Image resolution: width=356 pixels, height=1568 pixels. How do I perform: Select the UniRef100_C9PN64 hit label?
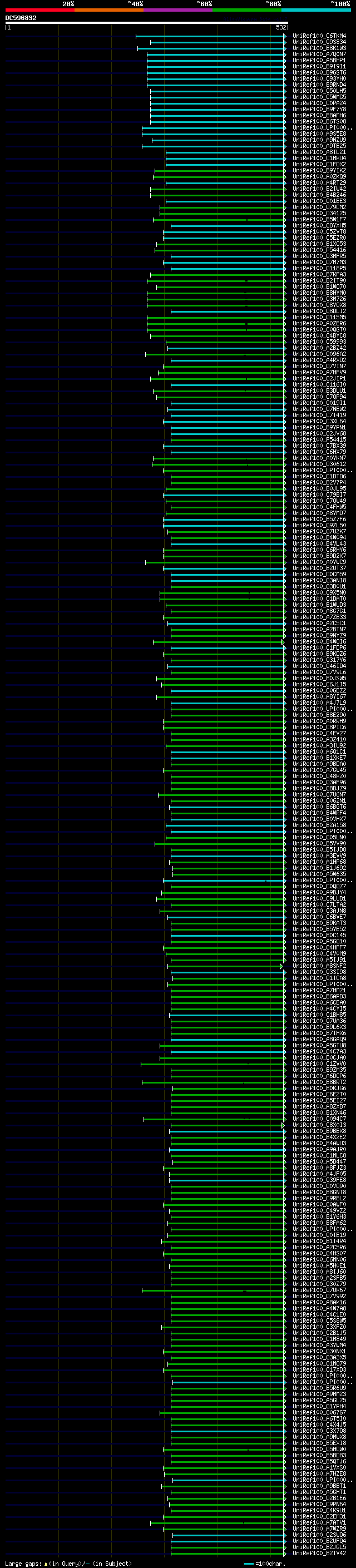[x=319, y=1504]
